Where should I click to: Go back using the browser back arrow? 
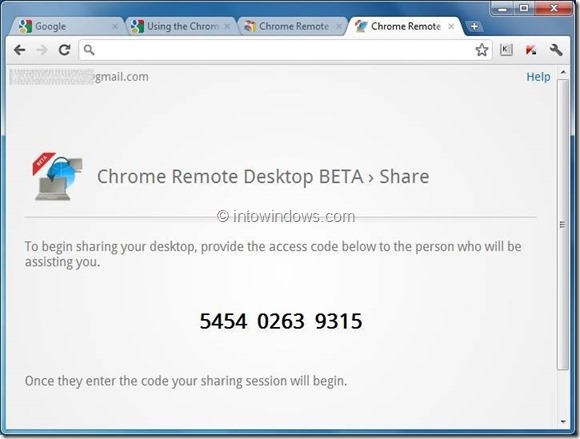(x=20, y=50)
